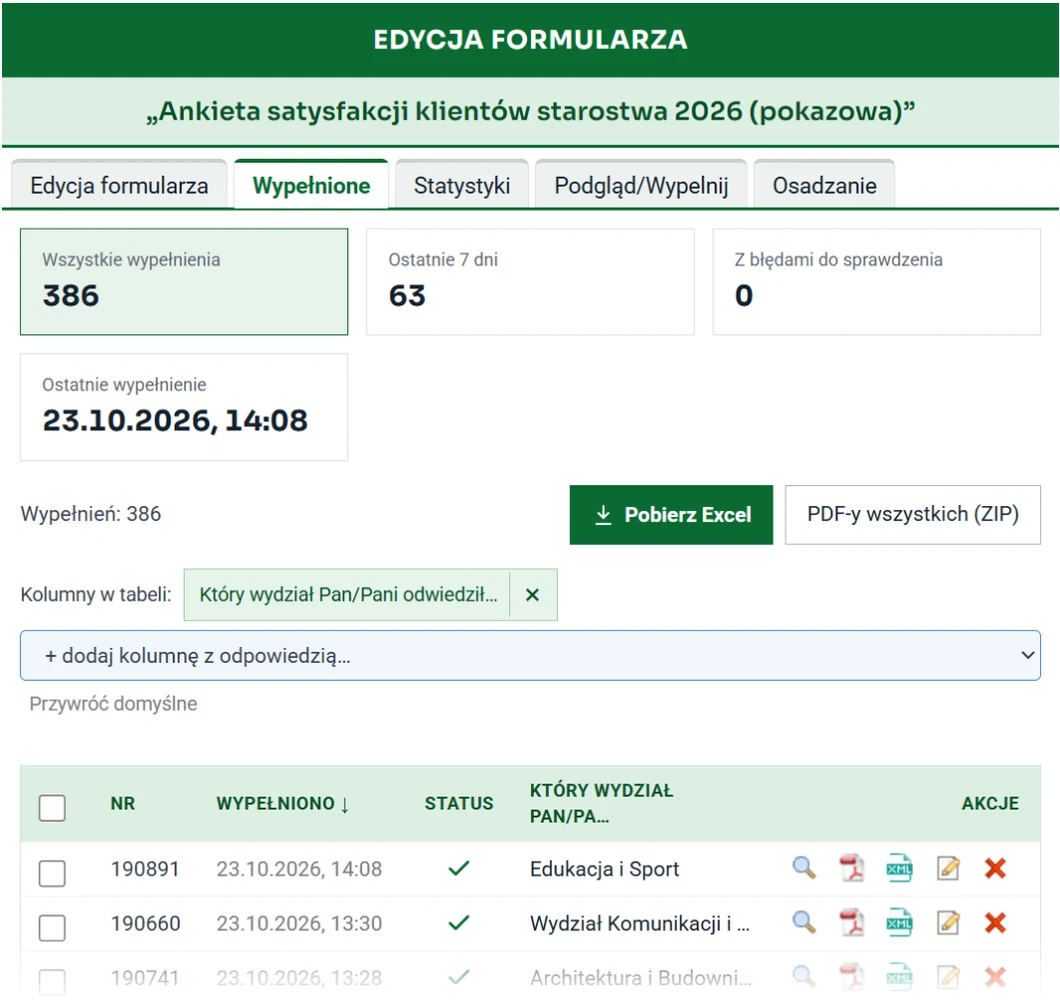1060x1000 pixels.
Task: Check the box for row 190891
Action: (x=52, y=873)
